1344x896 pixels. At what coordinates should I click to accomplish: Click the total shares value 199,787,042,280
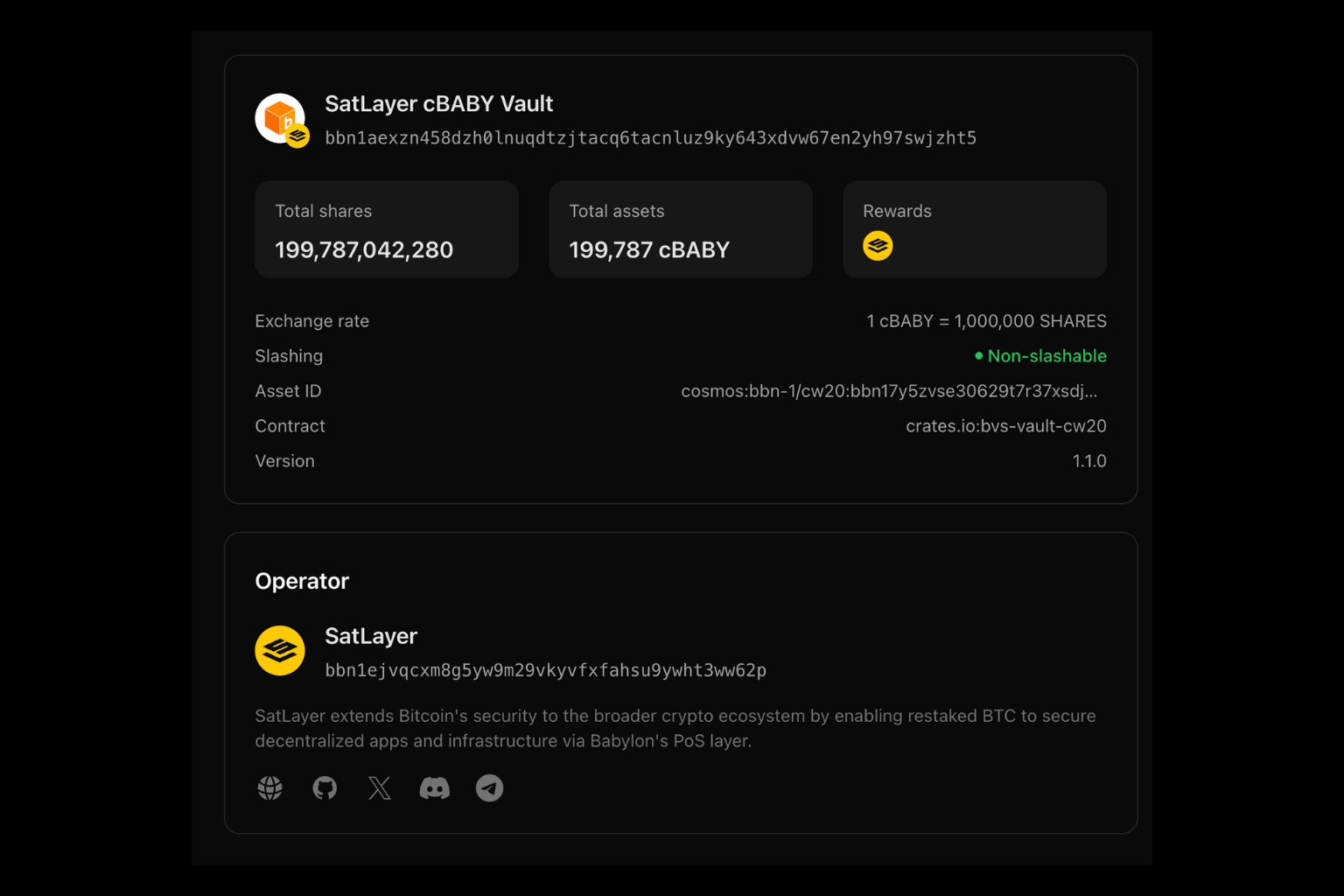364,250
